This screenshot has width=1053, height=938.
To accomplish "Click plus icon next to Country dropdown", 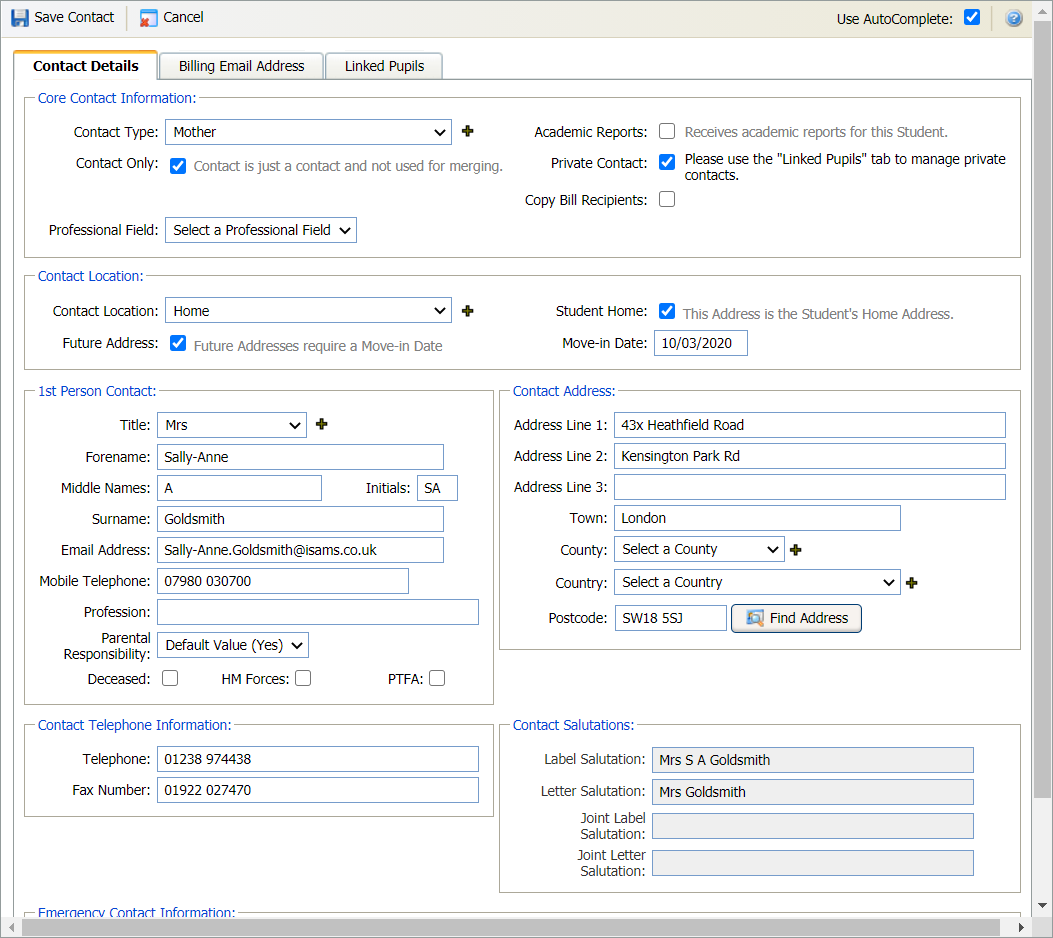I will (912, 582).
